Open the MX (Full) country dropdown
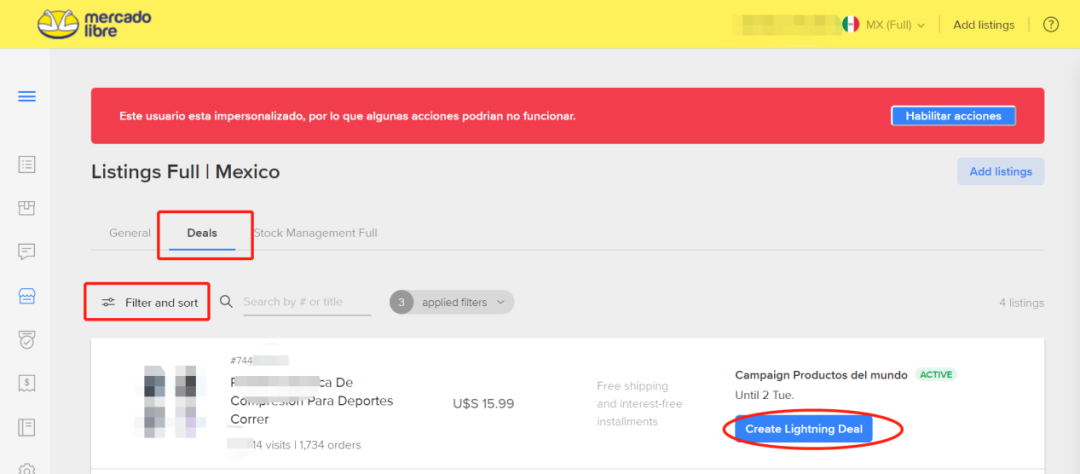 [x=894, y=25]
